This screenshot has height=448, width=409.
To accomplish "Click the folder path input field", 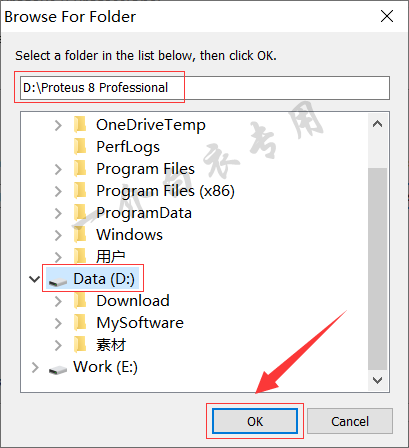I will (205, 88).
